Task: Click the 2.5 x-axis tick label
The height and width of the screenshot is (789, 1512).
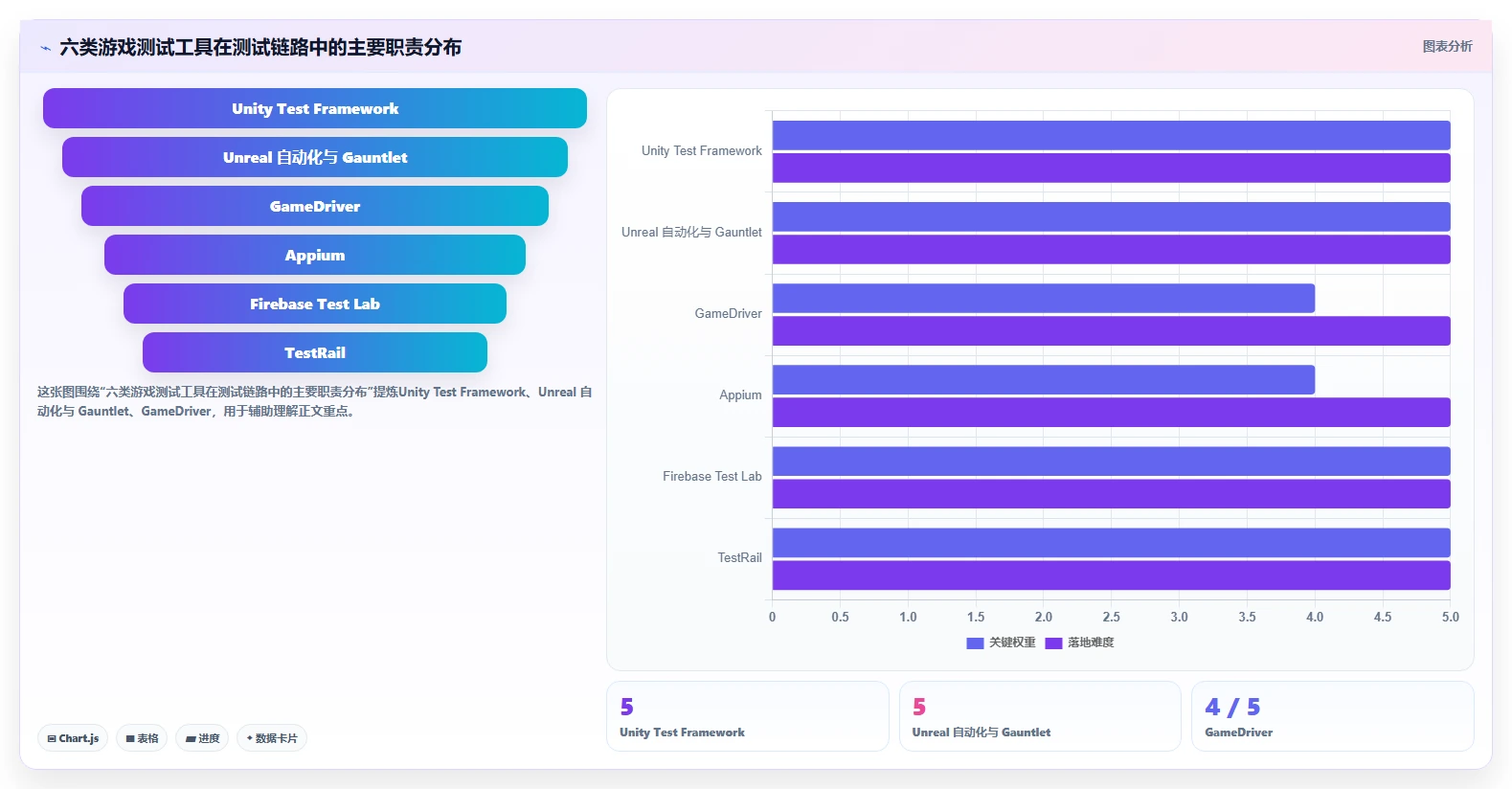Action: 1111,618
